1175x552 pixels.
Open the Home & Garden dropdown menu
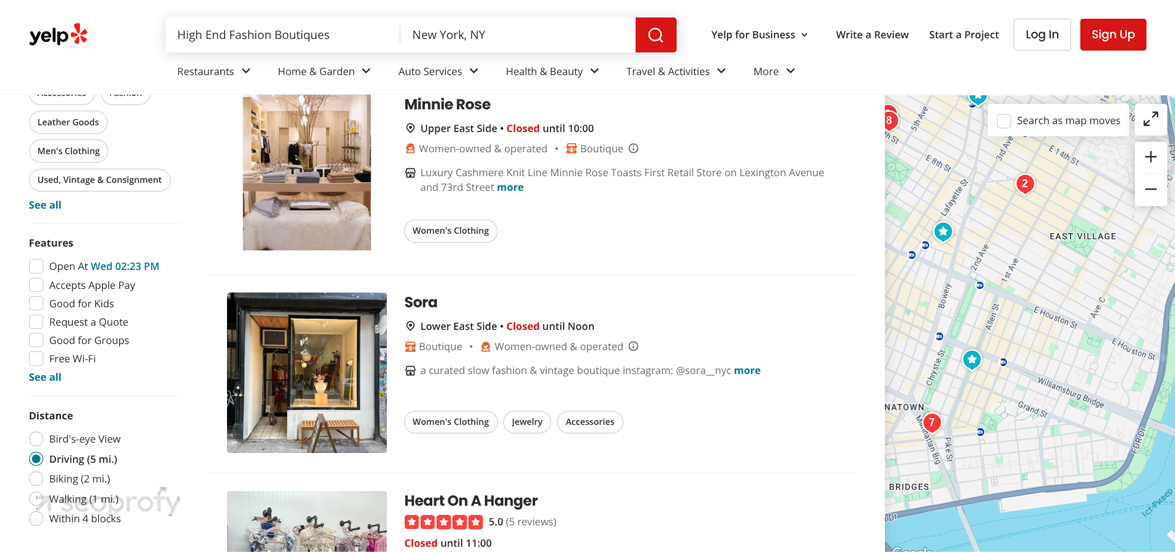324,71
